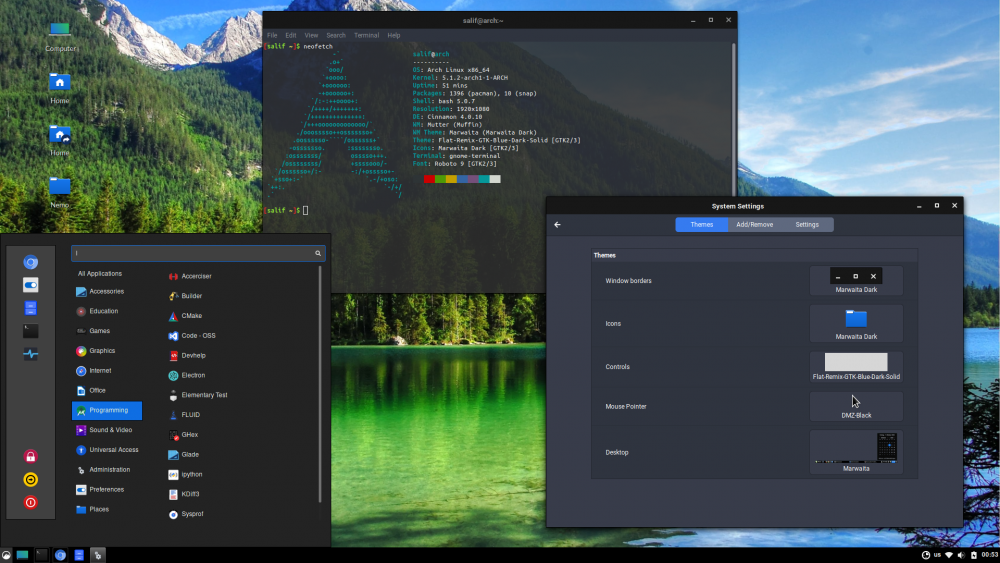1000x563 pixels.
Task: Open the Computer desktop icon
Action: pyautogui.click(x=60, y=36)
